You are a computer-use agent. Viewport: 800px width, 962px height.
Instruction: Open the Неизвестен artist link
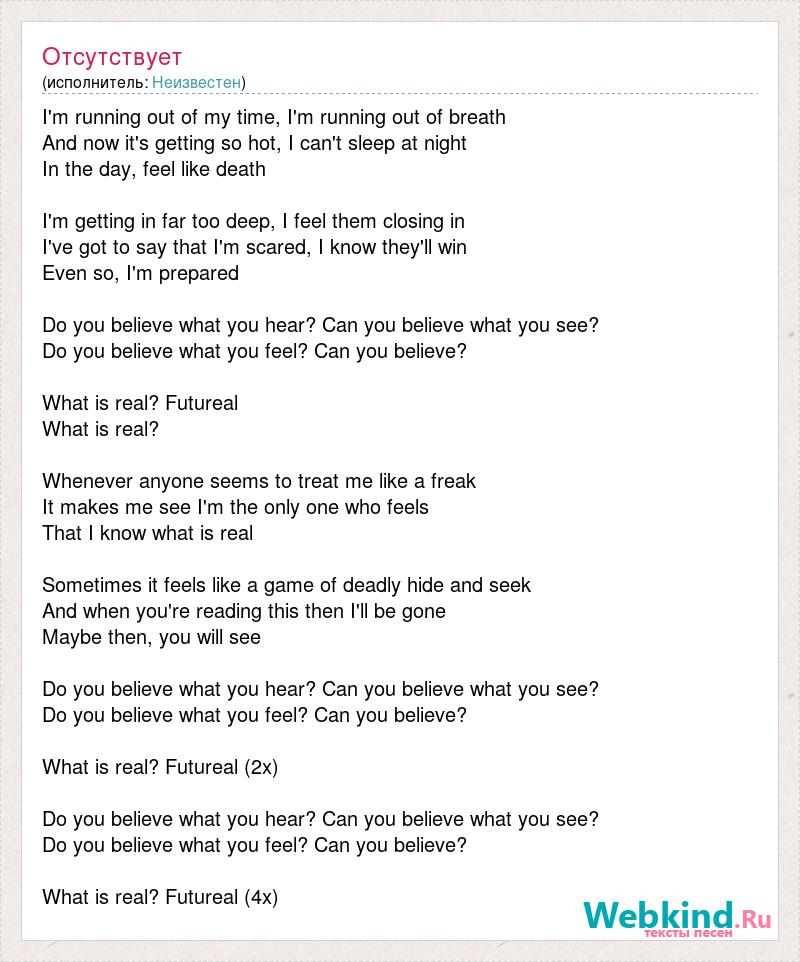(196, 82)
